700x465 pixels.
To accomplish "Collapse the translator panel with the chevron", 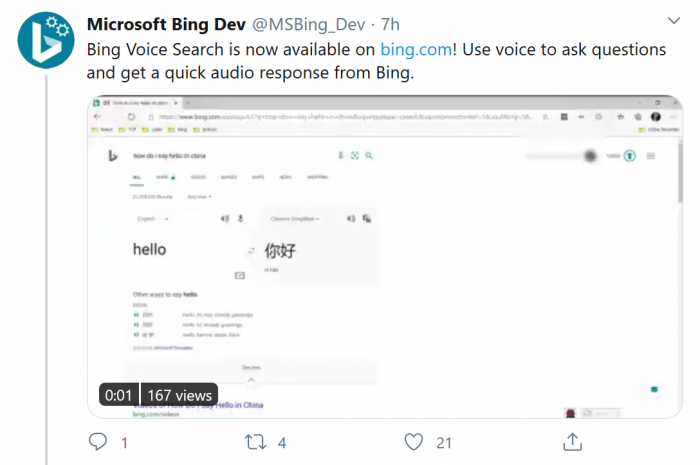I will click(251, 380).
